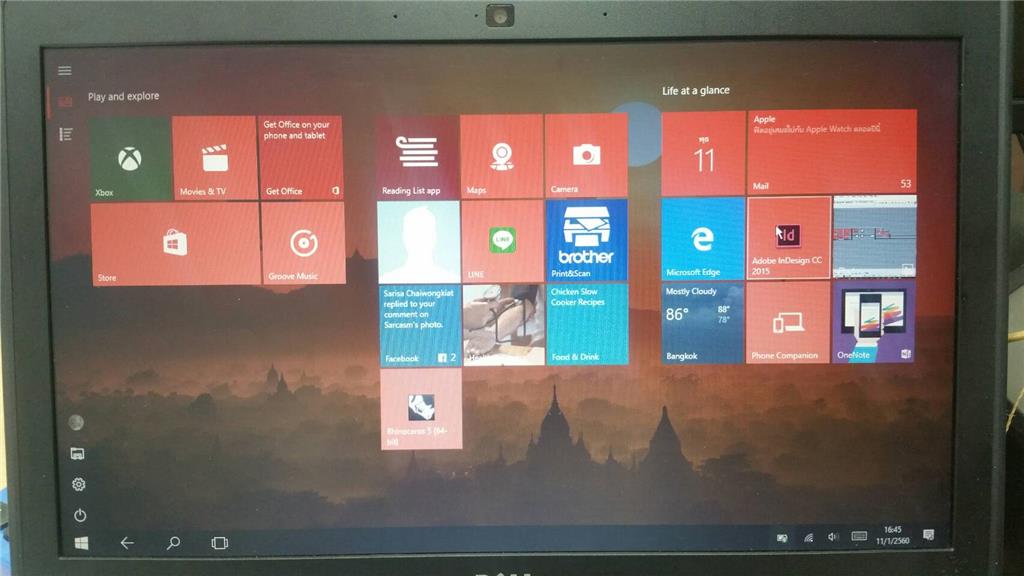Open the Food & Drink tile
This screenshot has height=576, width=1024.
click(587, 324)
